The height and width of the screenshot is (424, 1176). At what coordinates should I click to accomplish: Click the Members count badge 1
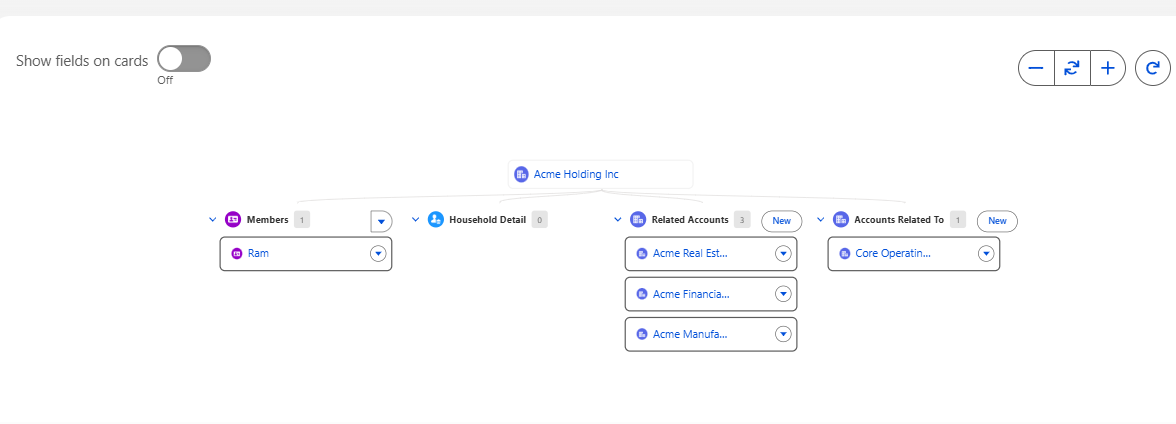tap(302, 220)
